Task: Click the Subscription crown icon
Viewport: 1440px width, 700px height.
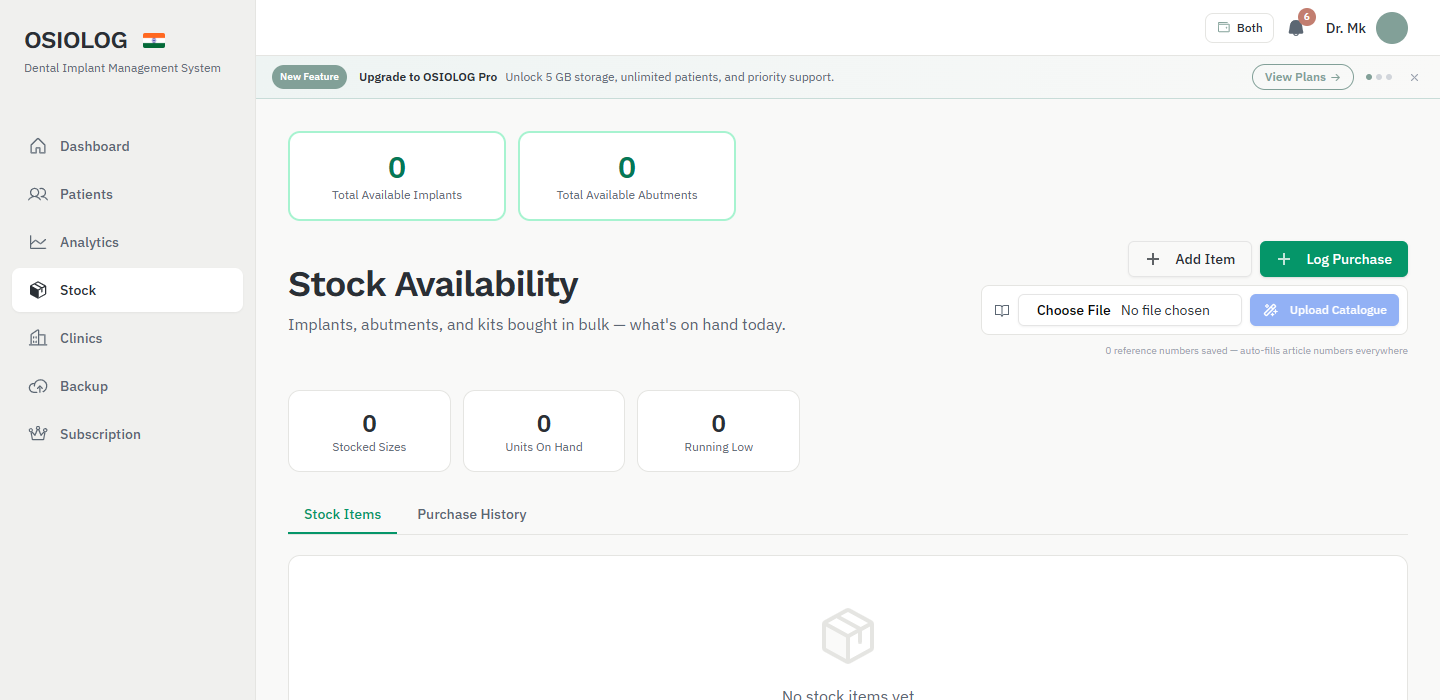Action: click(38, 434)
